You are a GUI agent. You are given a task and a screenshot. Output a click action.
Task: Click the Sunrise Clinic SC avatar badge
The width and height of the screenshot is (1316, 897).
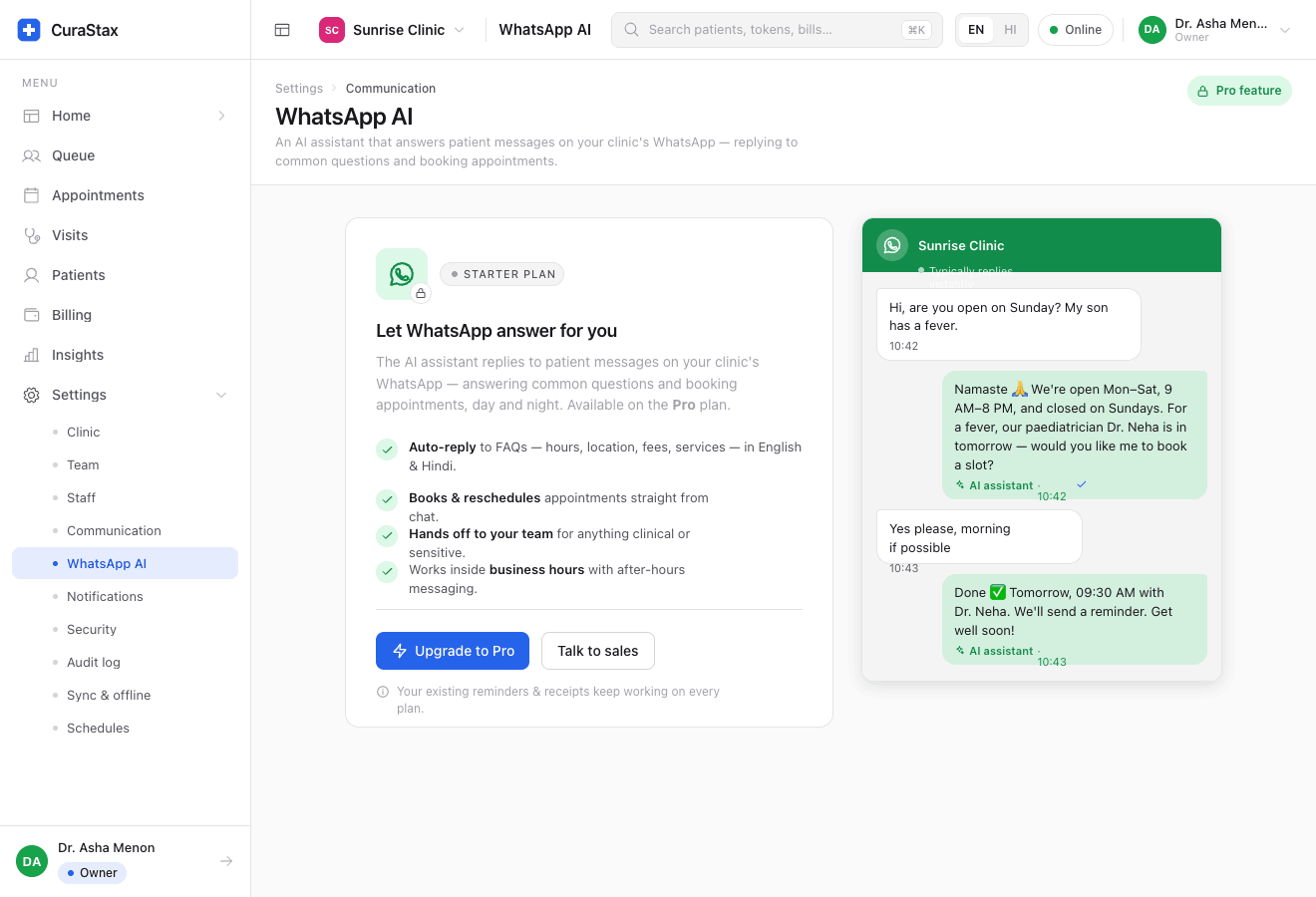point(332,30)
